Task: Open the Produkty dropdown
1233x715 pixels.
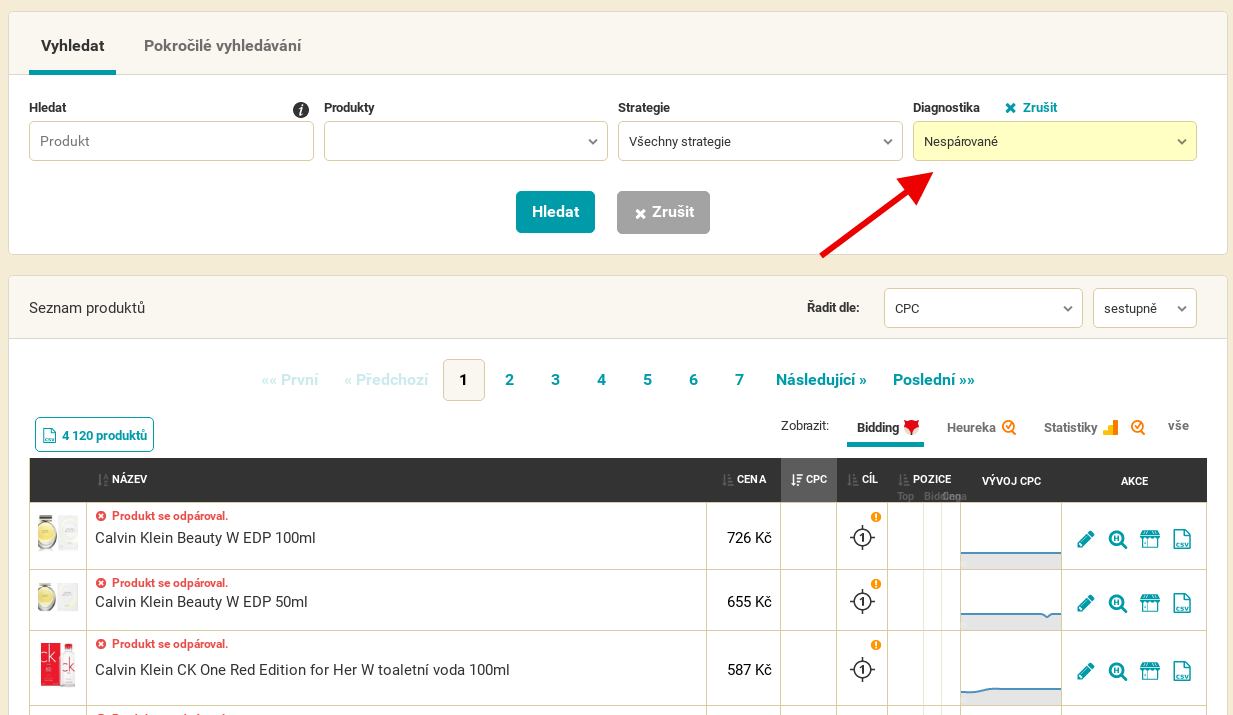Action: click(466, 141)
